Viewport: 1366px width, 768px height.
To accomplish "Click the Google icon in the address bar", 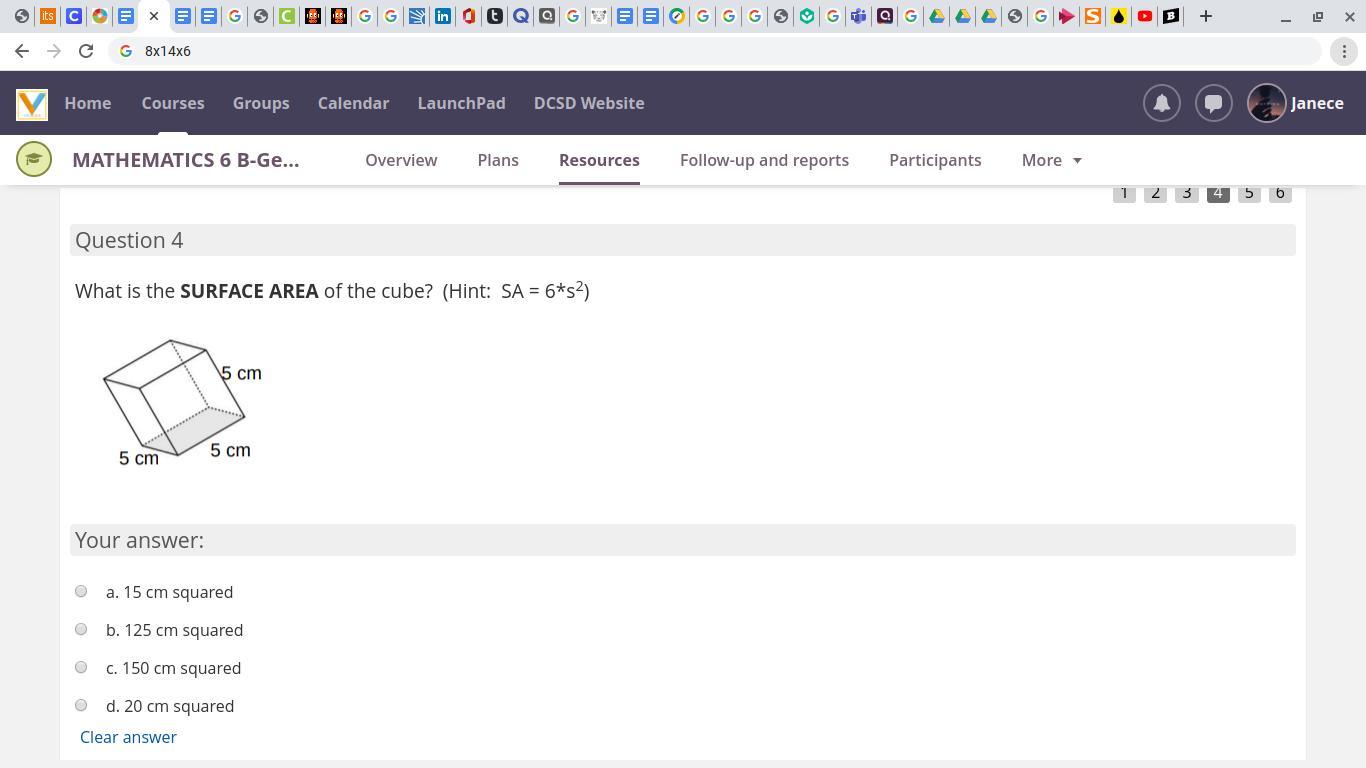I will [x=126, y=51].
